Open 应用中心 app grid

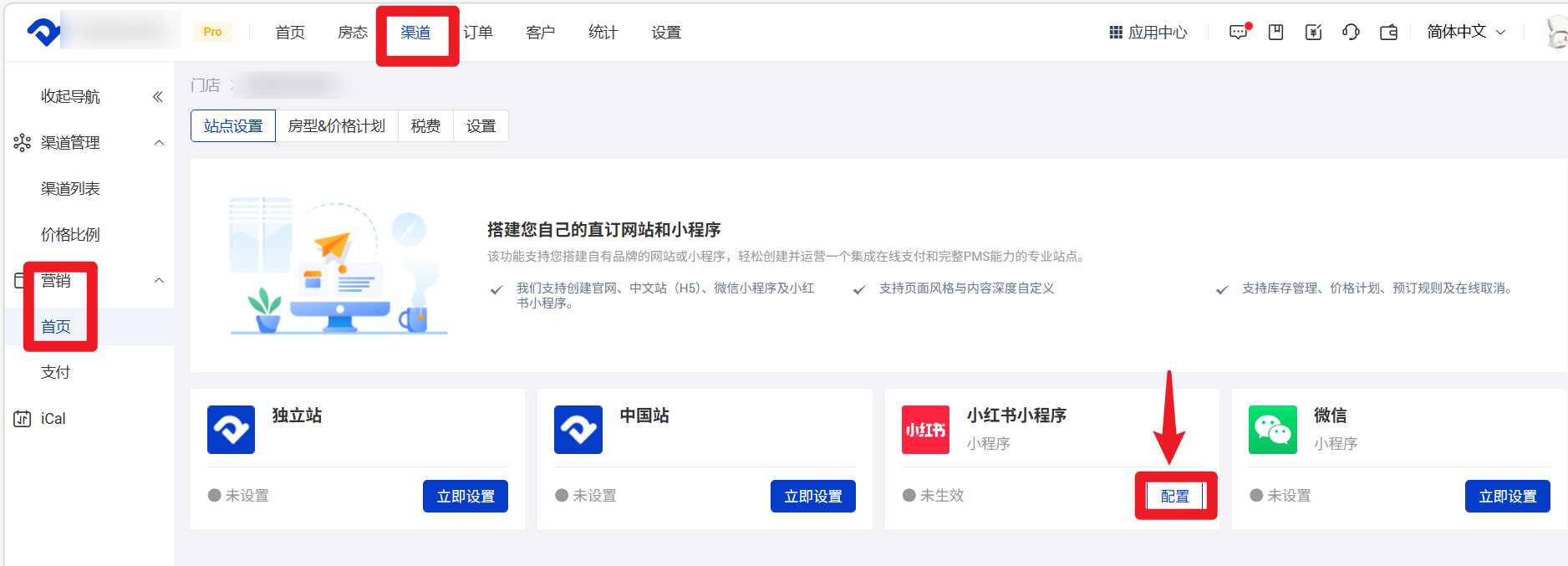click(1148, 33)
